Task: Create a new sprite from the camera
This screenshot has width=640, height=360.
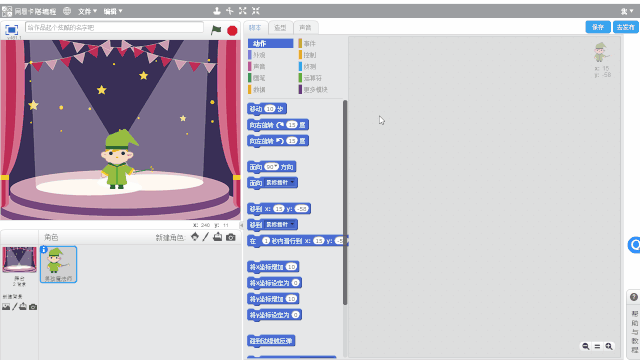Action: pyautogui.click(x=231, y=237)
